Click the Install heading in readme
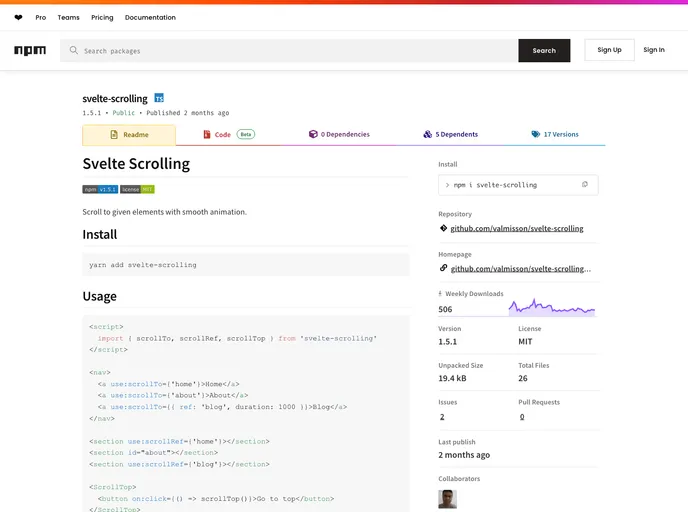 click(x=100, y=234)
